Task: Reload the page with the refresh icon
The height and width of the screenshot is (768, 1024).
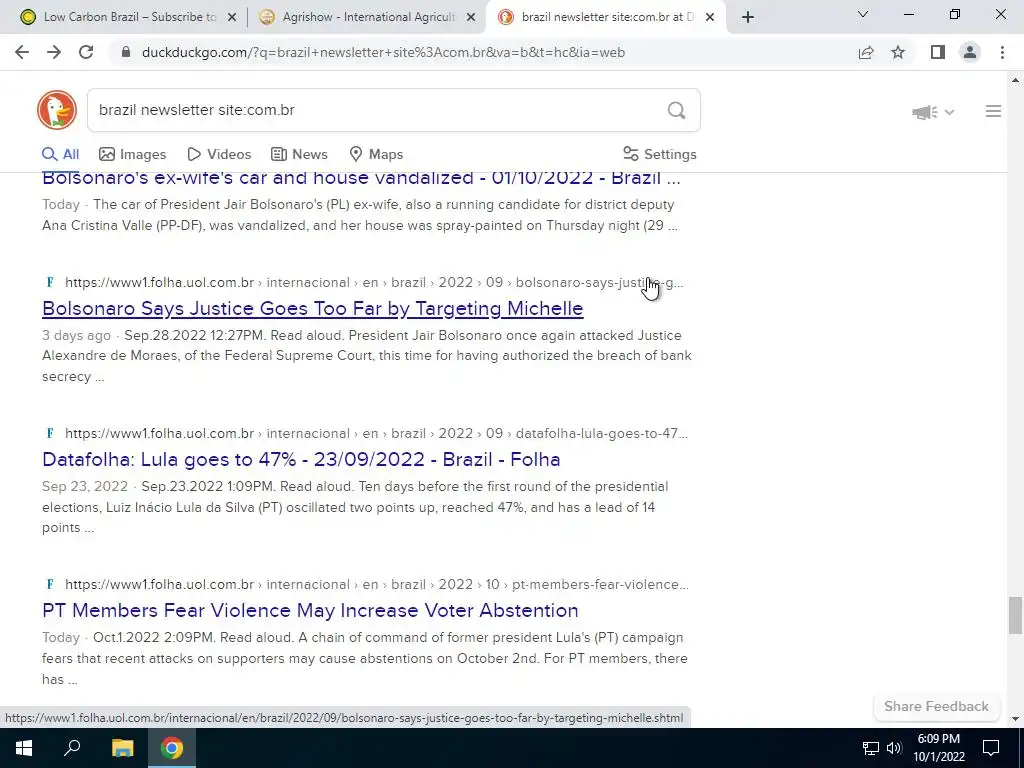Action: point(86,52)
